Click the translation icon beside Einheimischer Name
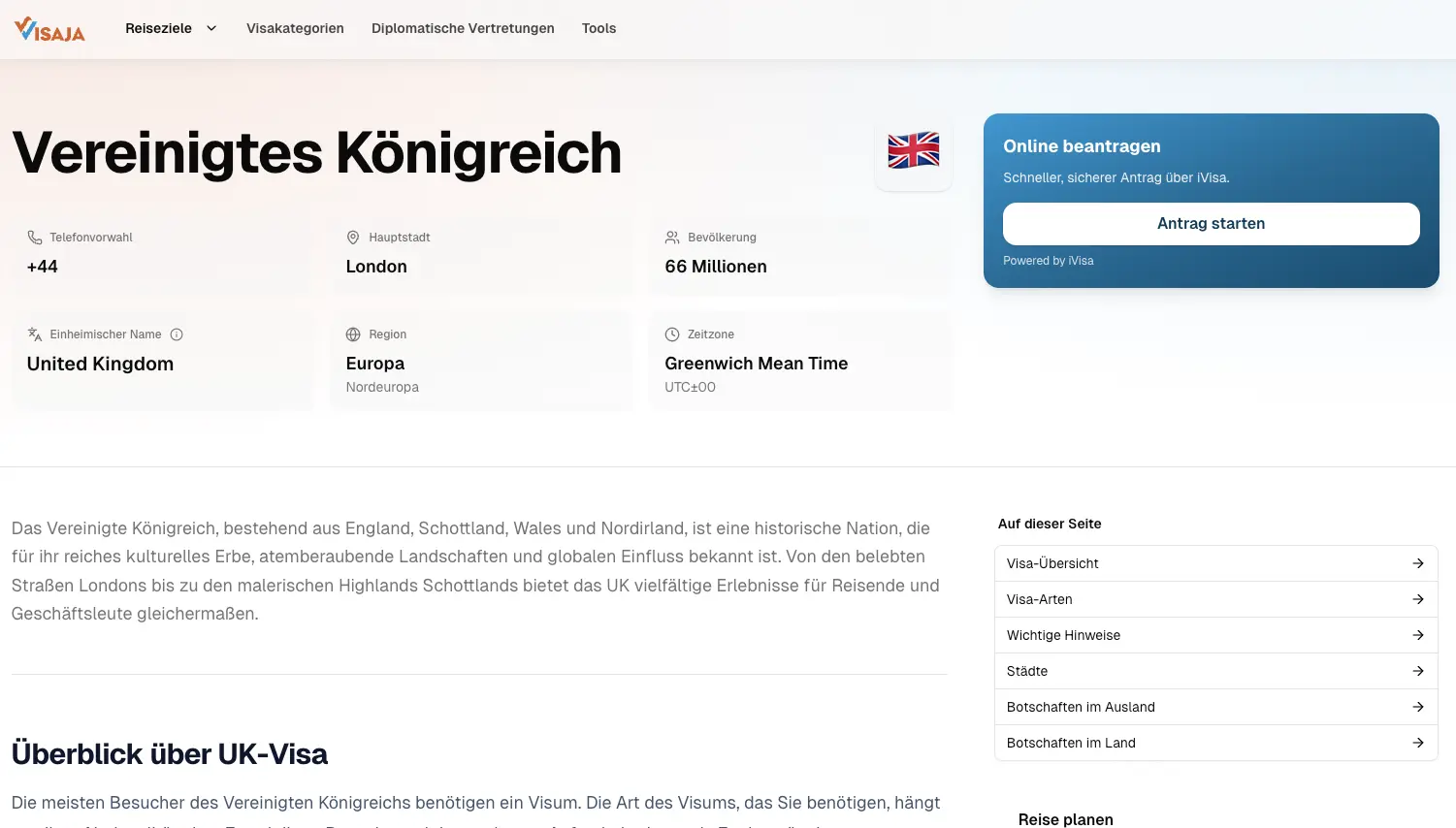 (35, 334)
